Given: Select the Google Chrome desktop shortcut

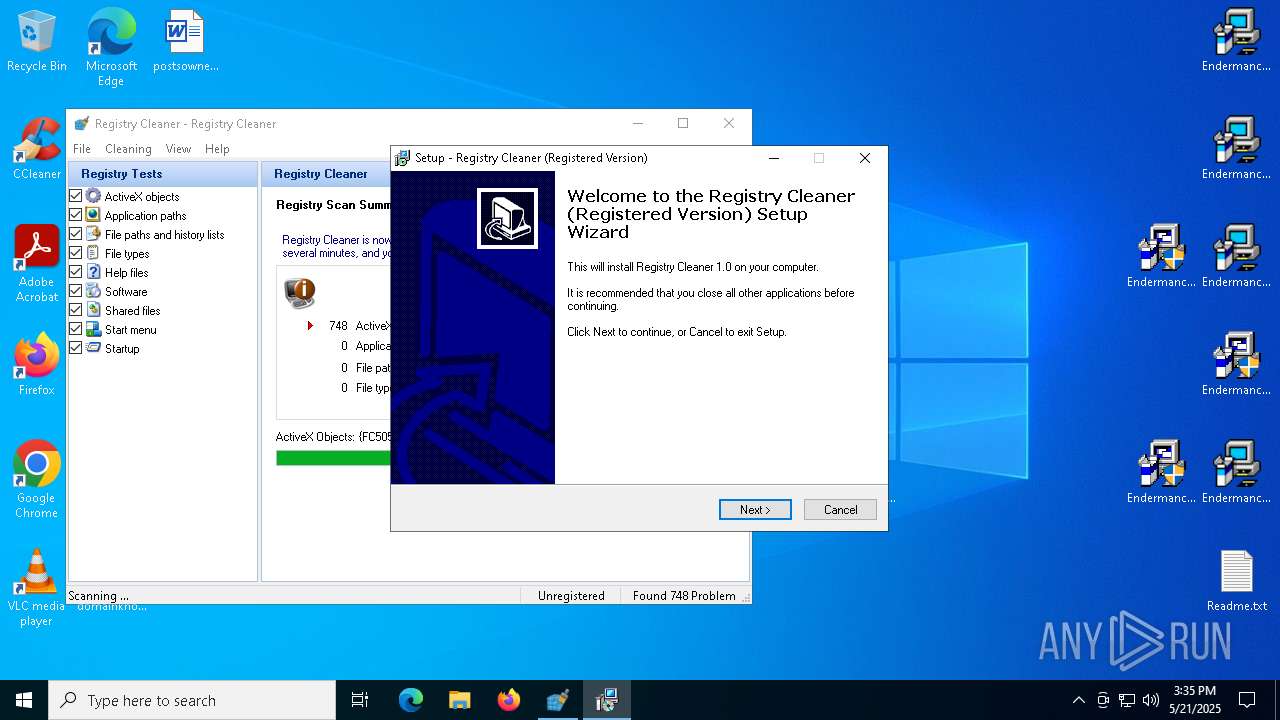Looking at the screenshot, I should [37, 480].
